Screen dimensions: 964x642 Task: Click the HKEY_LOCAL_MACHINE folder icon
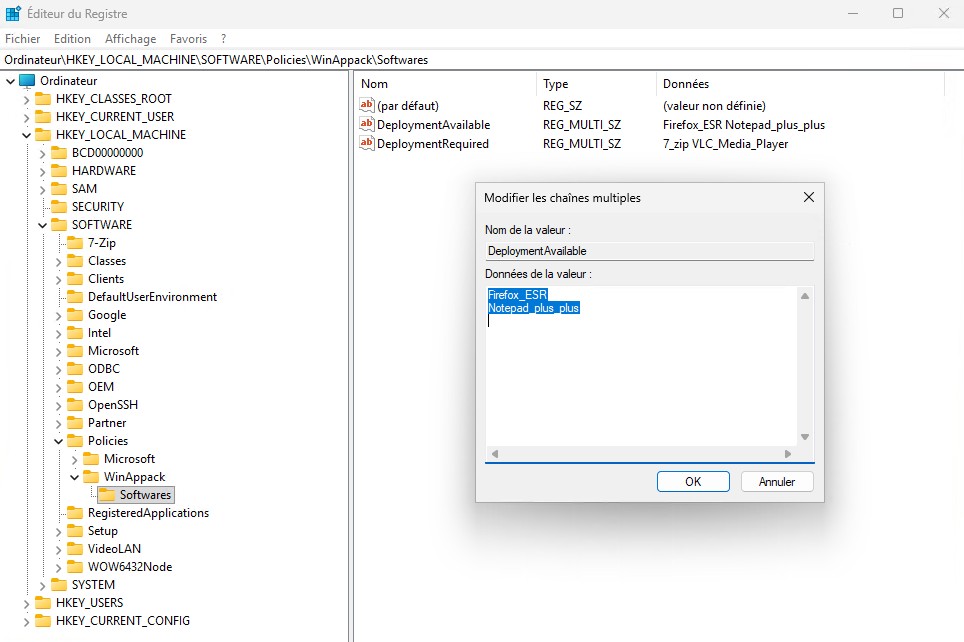43,135
